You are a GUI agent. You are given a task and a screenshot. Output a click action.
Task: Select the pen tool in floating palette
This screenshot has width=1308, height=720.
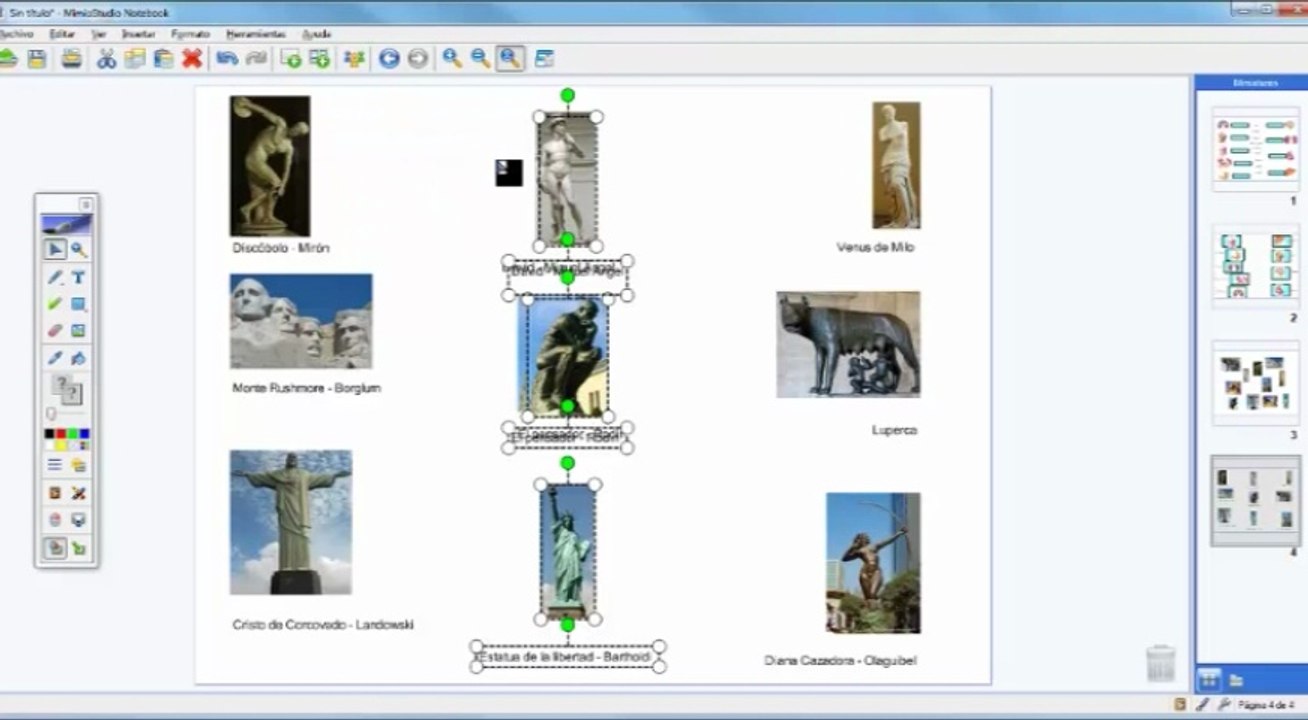click(55, 277)
